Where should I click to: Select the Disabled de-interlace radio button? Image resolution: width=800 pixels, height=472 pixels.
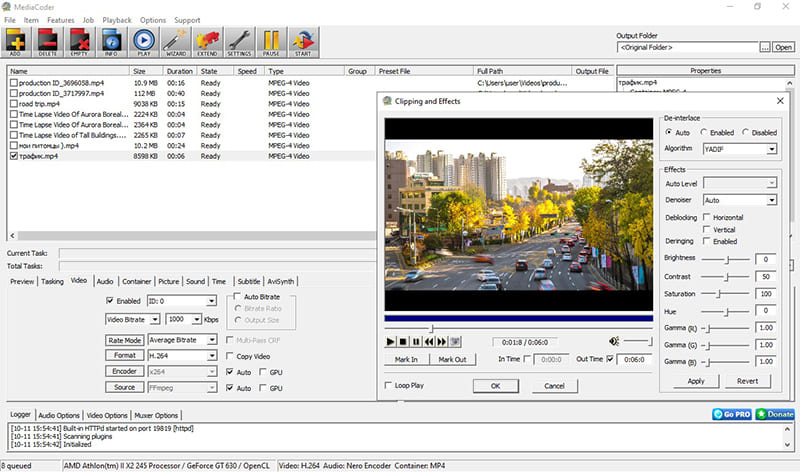point(746,132)
